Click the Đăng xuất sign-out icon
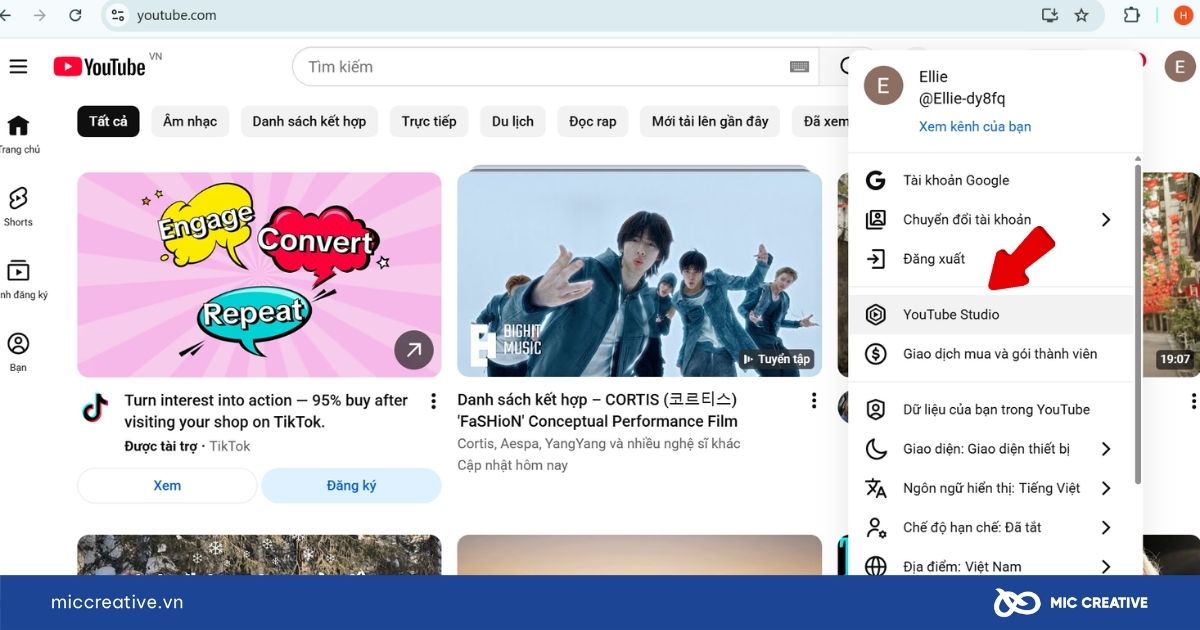1200x630 pixels. click(x=876, y=259)
